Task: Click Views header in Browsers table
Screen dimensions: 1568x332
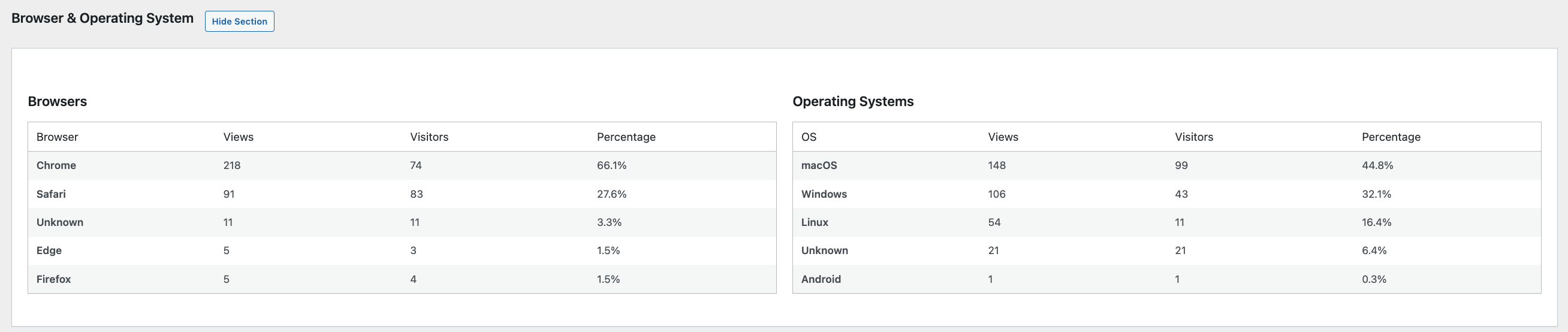Action: [238, 137]
